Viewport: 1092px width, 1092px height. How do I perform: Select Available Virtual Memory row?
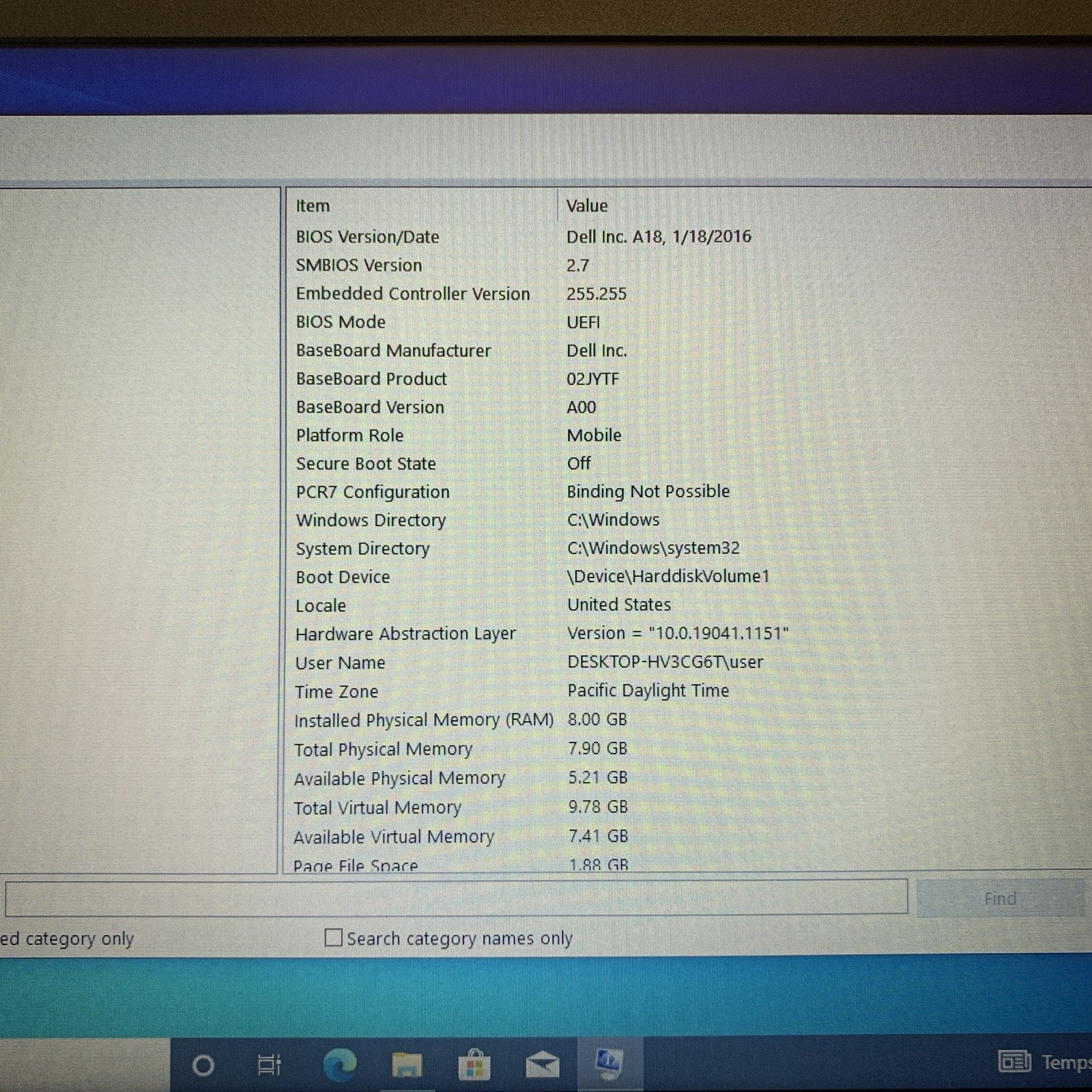[x=689, y=837]
